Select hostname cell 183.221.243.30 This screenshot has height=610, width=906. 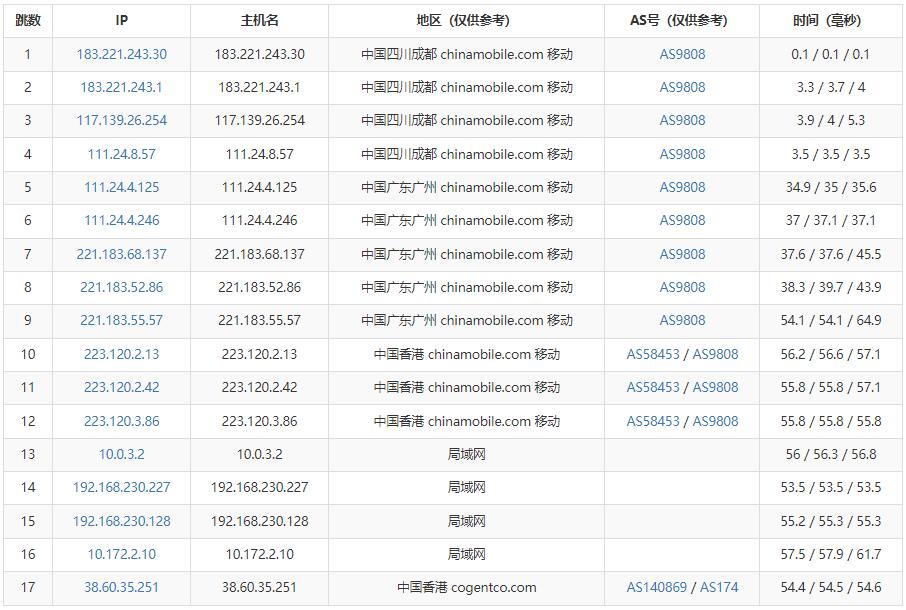(x=259, y=54)
